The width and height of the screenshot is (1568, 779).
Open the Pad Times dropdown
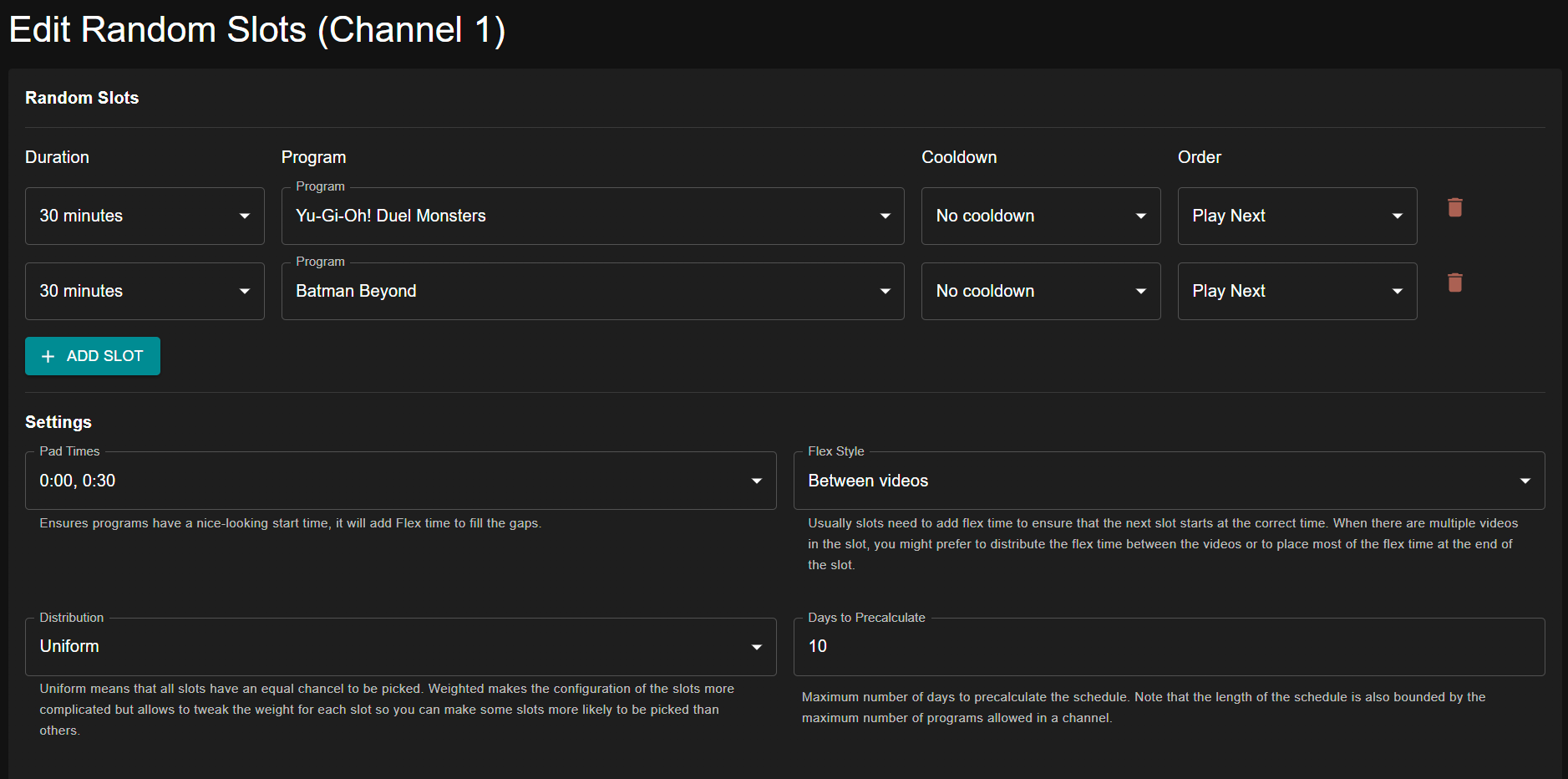point(401,481)
